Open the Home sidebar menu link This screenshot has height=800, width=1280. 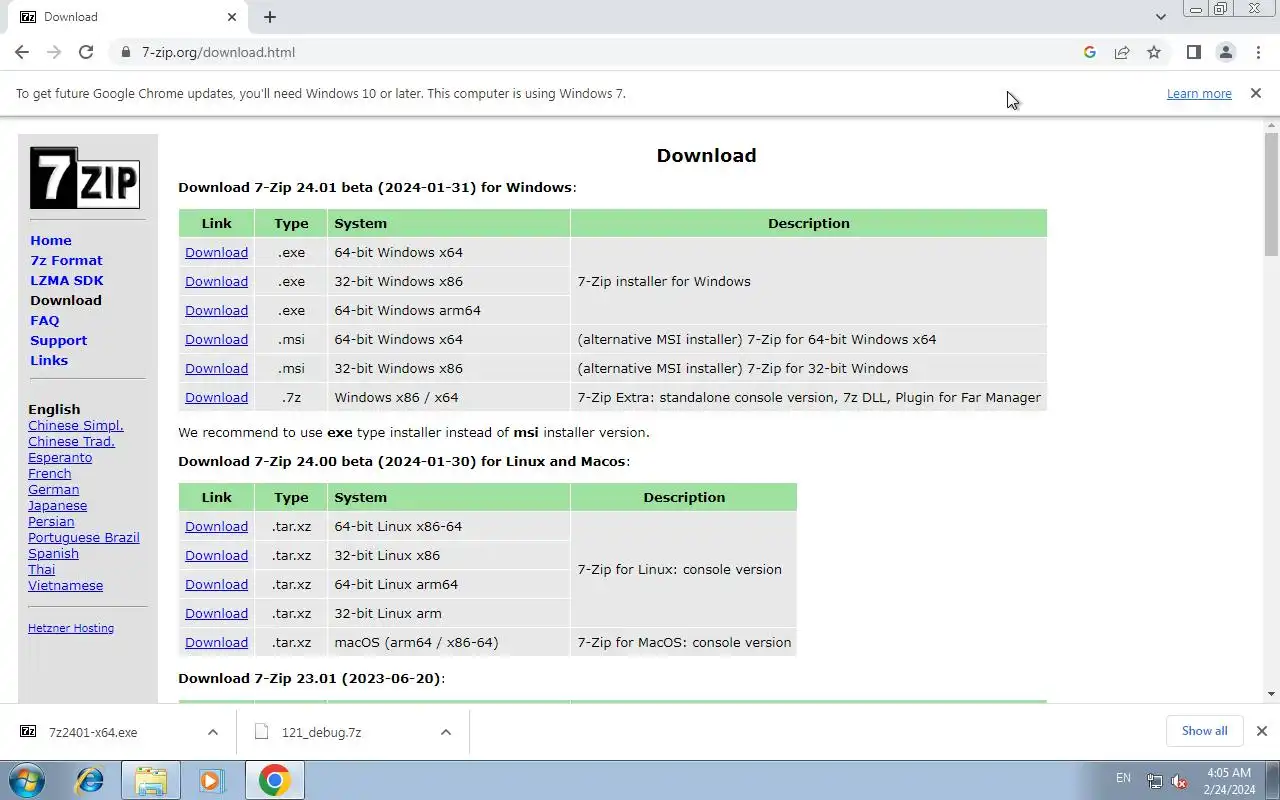click(51, 240)
